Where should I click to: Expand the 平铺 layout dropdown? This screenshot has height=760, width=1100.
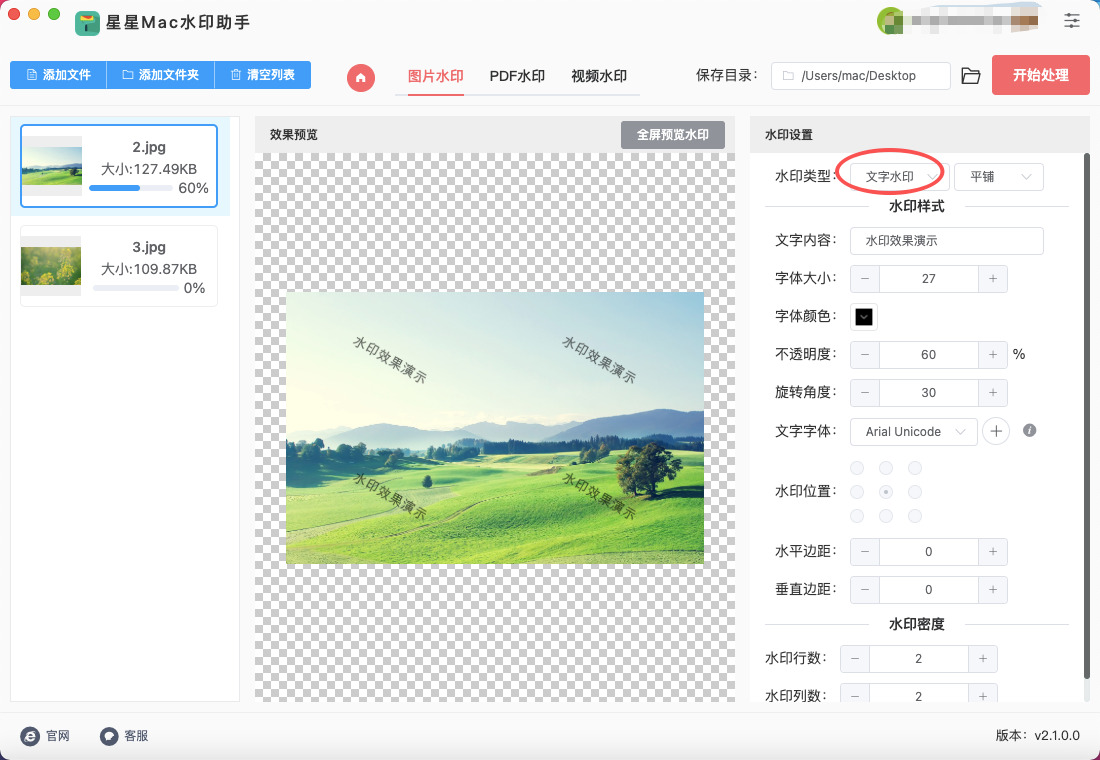click(998, 177)
